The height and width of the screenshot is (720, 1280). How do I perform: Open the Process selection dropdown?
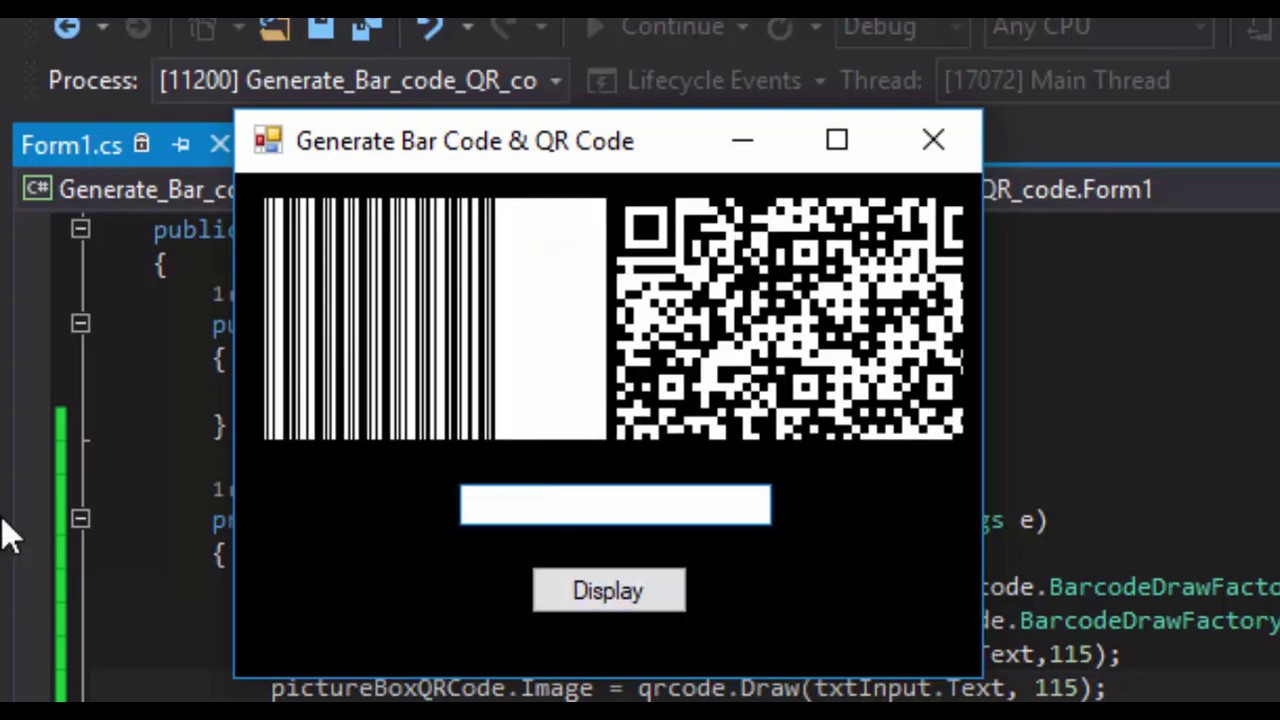361,80
